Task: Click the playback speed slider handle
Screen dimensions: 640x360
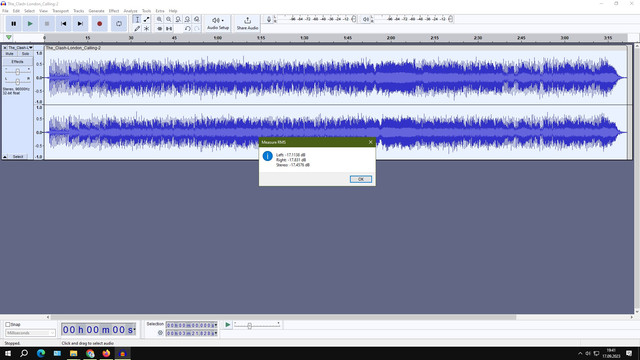Action: click(x=249, y=326)
